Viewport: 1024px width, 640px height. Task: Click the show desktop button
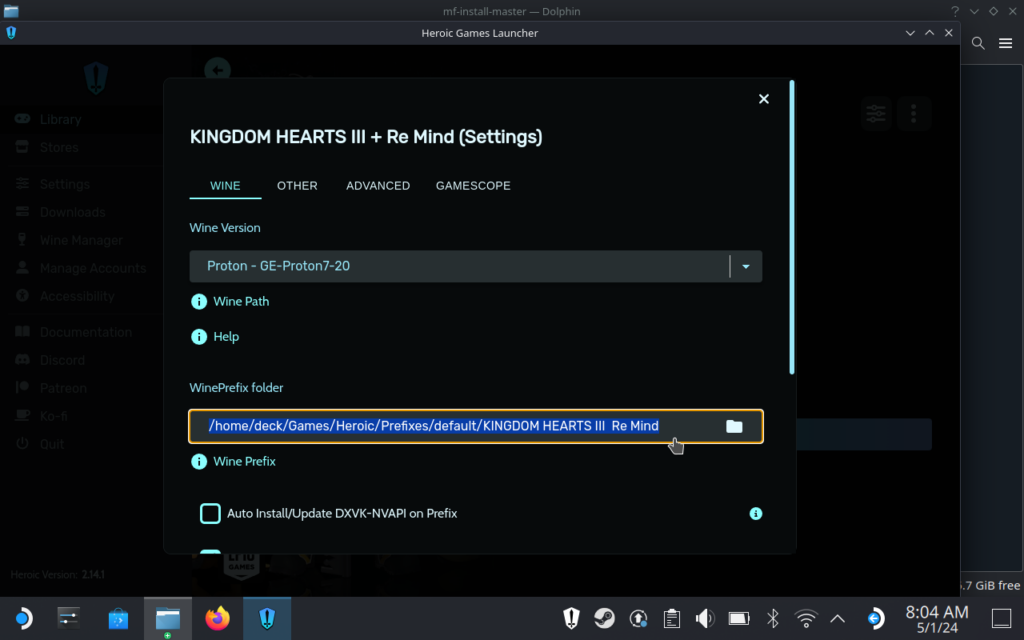[x=1001, y=618]
